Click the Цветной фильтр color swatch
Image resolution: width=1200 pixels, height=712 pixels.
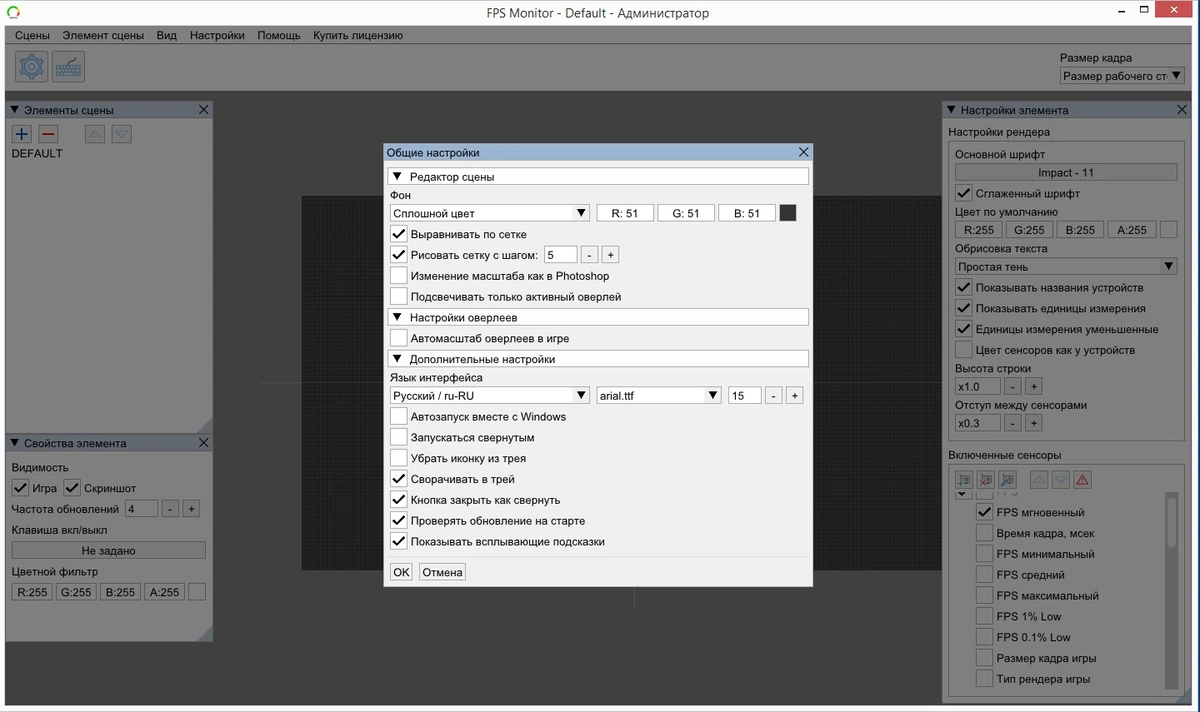click(197, 592)
